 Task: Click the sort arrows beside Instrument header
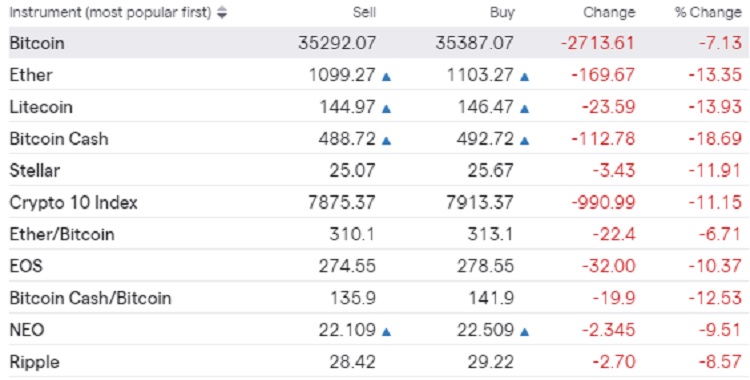[221, 13]
